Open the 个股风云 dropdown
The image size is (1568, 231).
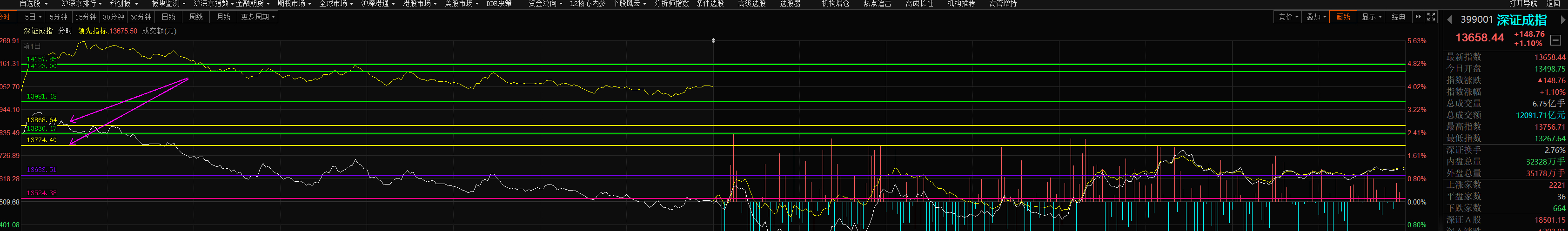click(x=630, y=4)
